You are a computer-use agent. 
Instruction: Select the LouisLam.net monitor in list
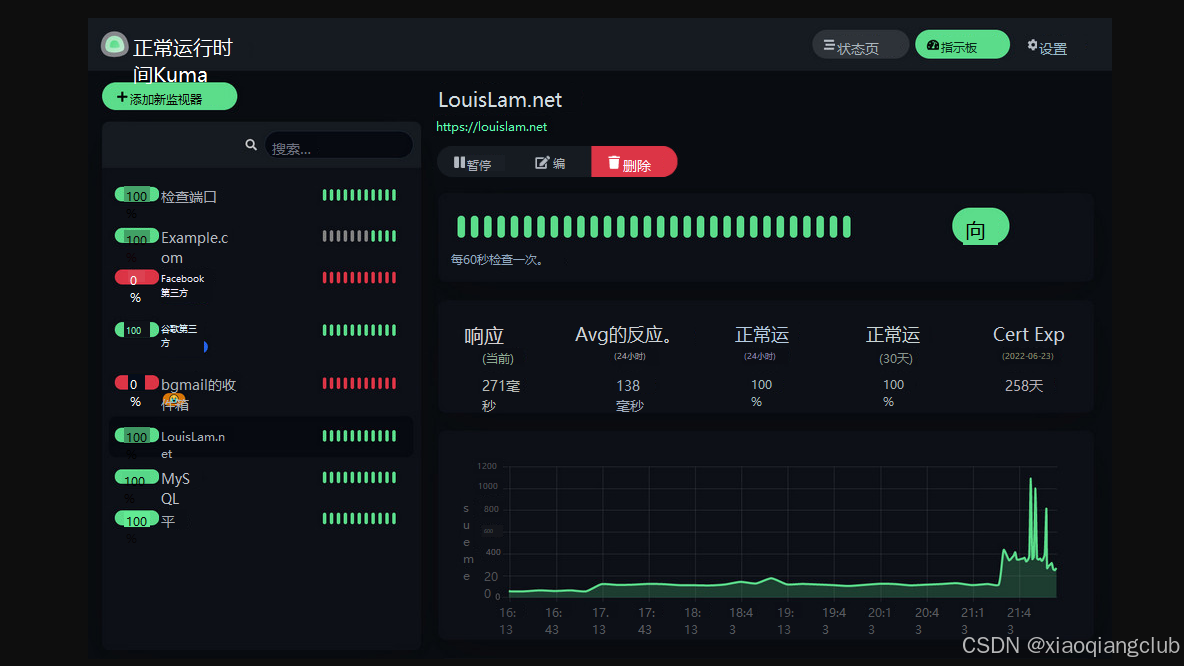pyautogui.click(x=261, y=438)
